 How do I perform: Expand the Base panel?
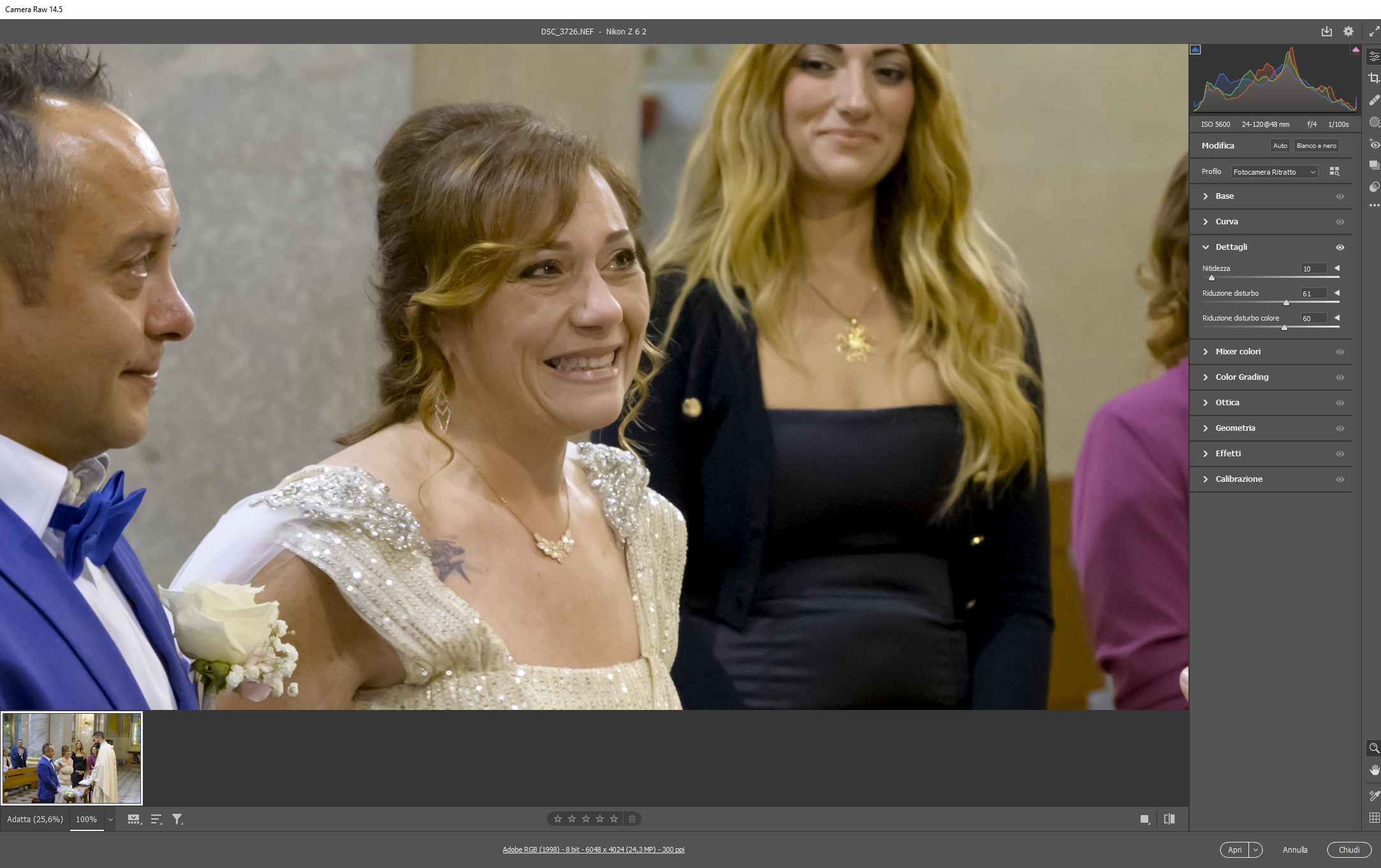coord(1205,196)
